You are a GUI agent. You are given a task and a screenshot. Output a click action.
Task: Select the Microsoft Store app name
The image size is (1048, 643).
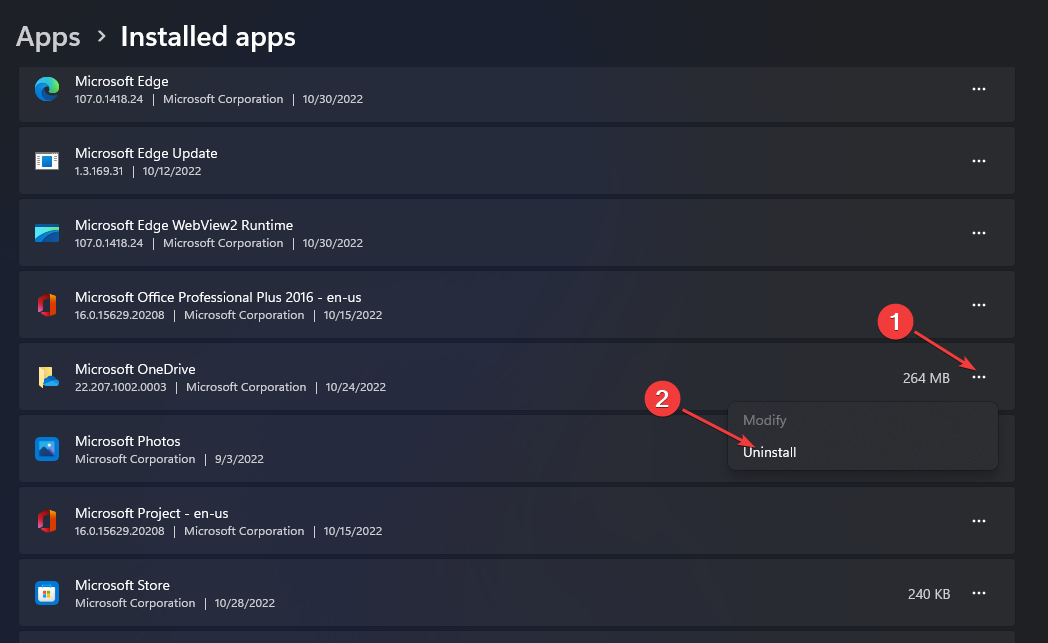tap(122, 586)
